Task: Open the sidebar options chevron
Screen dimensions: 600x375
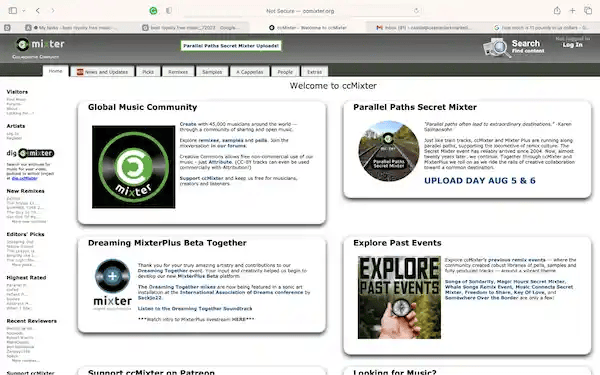Action: click(x=24, y=11)
